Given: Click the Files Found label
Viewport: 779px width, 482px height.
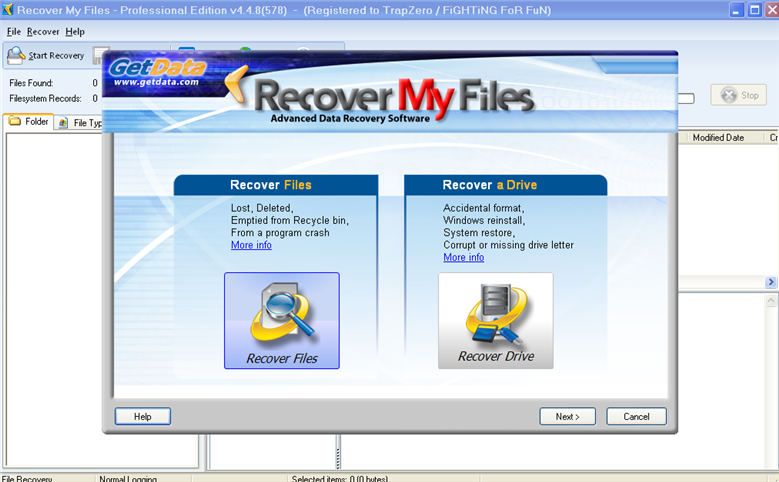Looking at the screenshot, I should pyautogui.click(x=31, y=83).
